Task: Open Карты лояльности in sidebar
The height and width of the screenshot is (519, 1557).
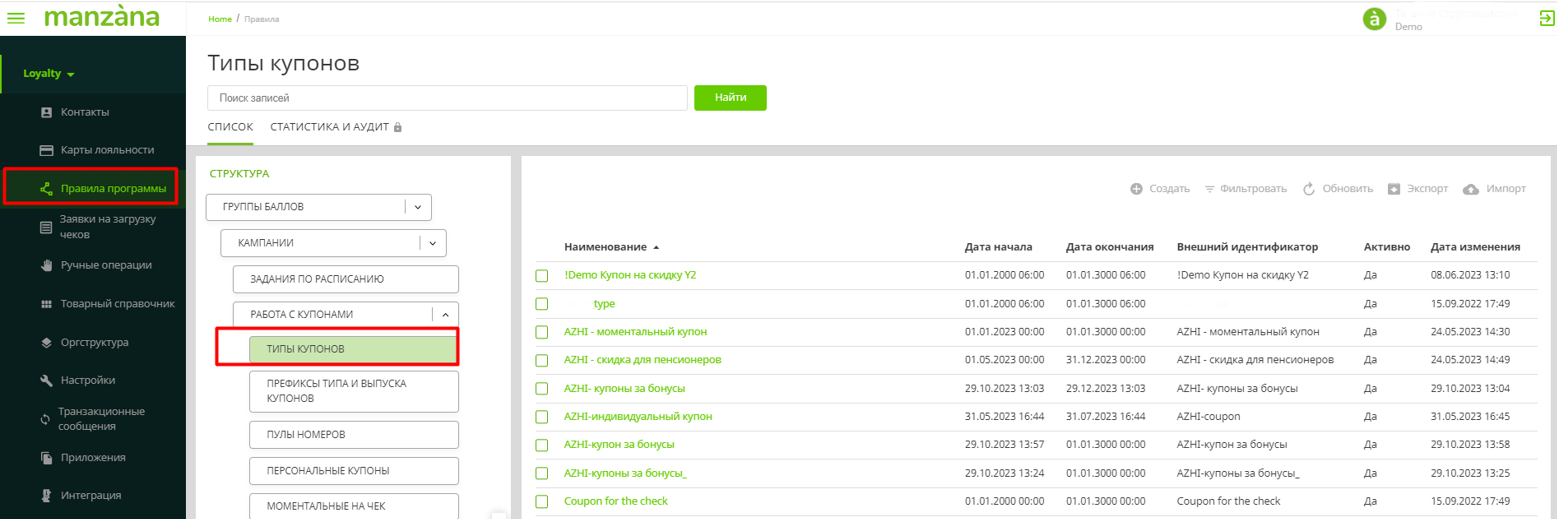Action: tap(107, 150)
